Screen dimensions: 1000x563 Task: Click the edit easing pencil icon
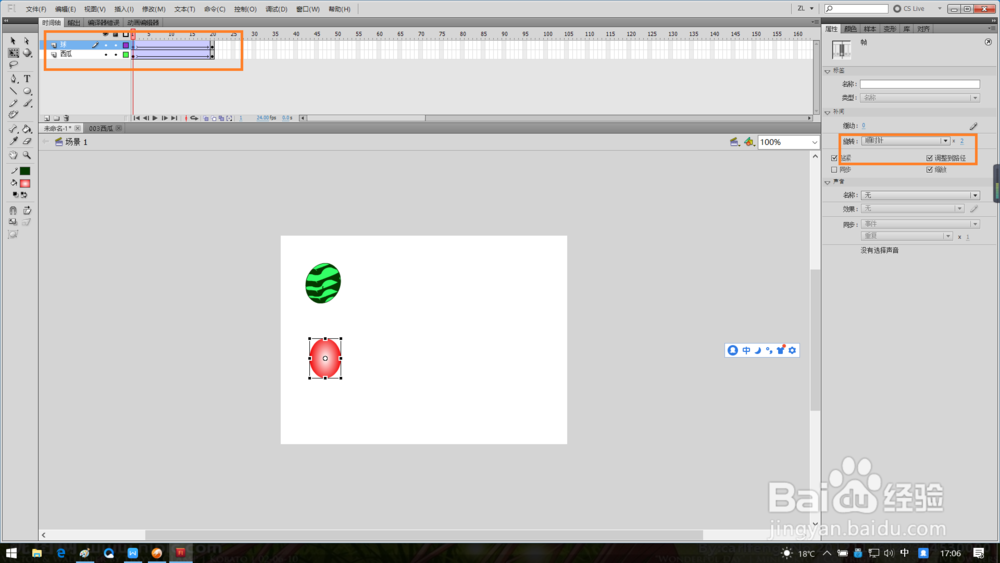(973, 126)
